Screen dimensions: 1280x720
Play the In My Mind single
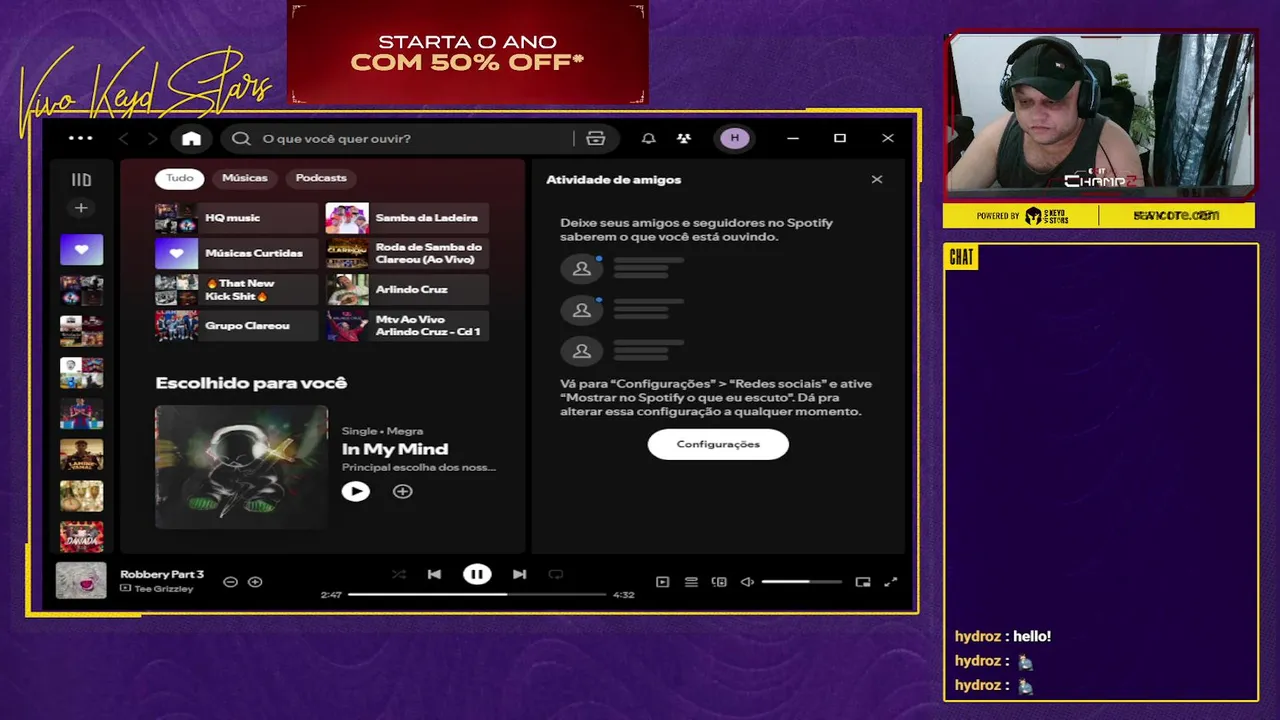[355, 491]
